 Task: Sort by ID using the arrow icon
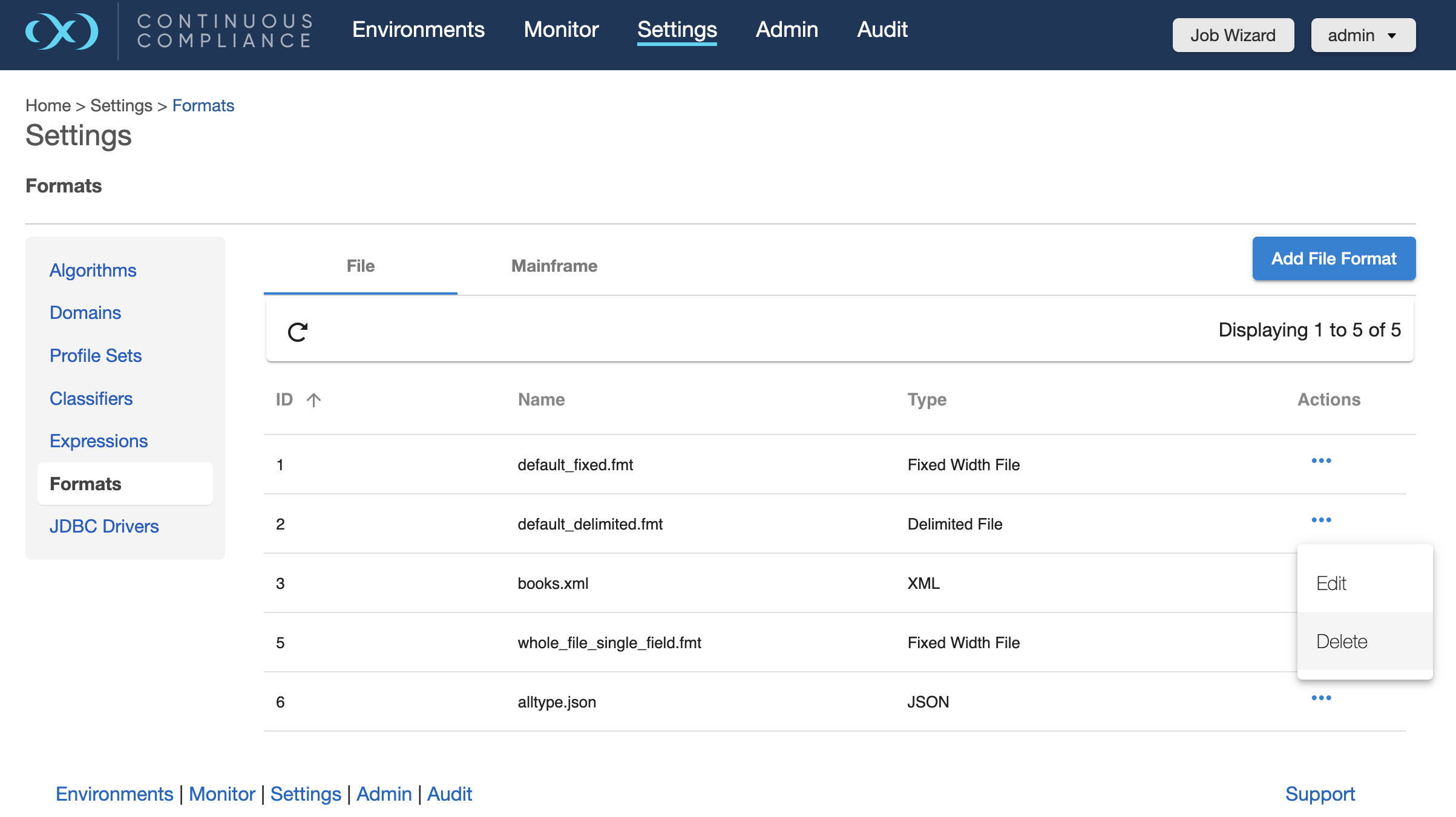point(313,400)
